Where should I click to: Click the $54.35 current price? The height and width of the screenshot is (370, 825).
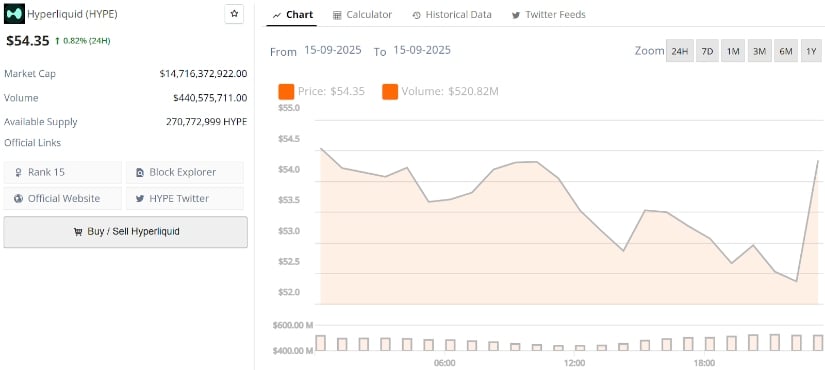coord(27,41)
